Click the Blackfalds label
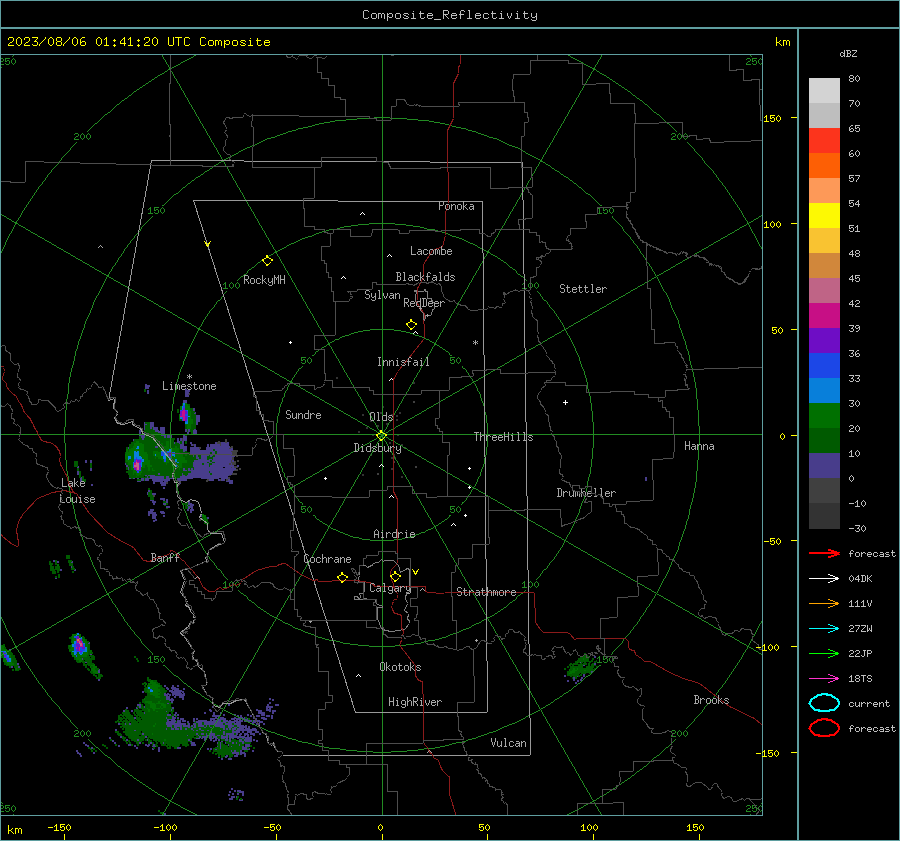 425,277
